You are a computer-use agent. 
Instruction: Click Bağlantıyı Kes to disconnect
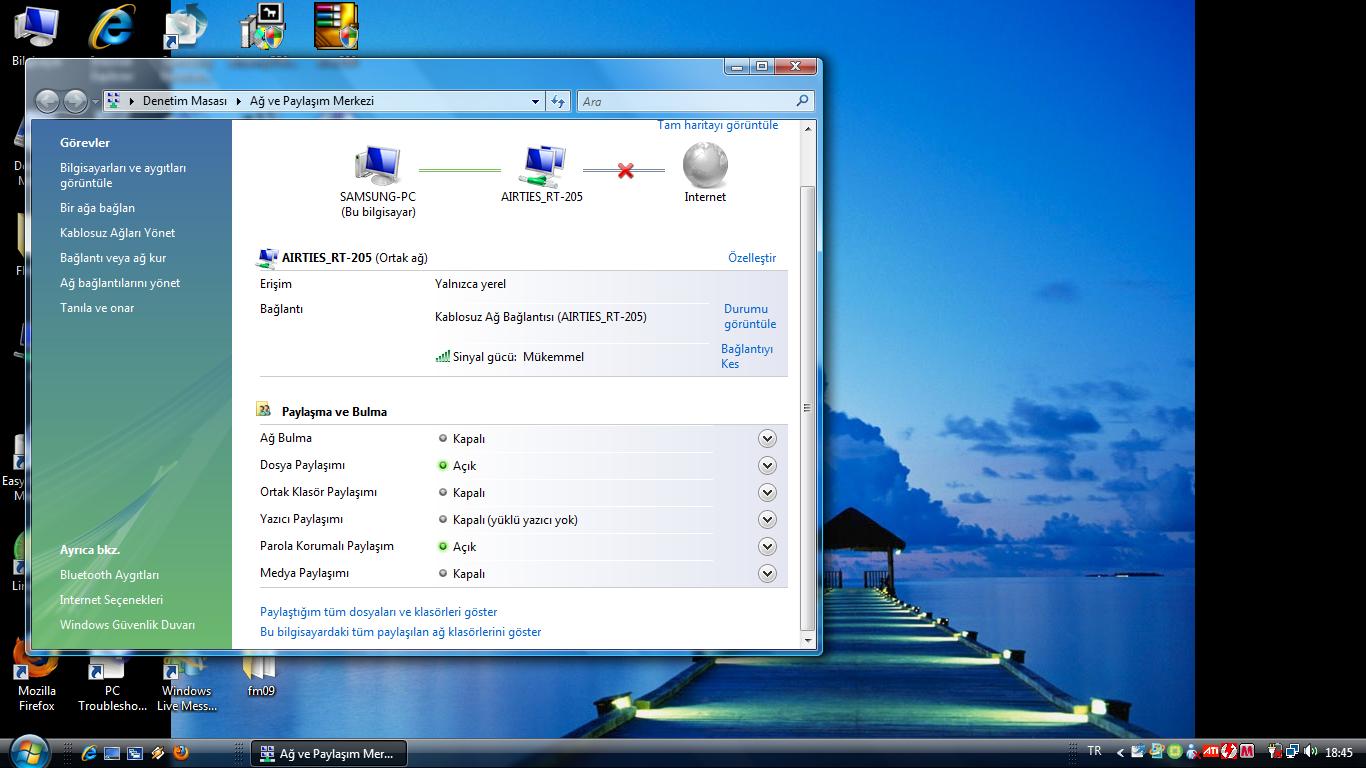coord(746,356)
